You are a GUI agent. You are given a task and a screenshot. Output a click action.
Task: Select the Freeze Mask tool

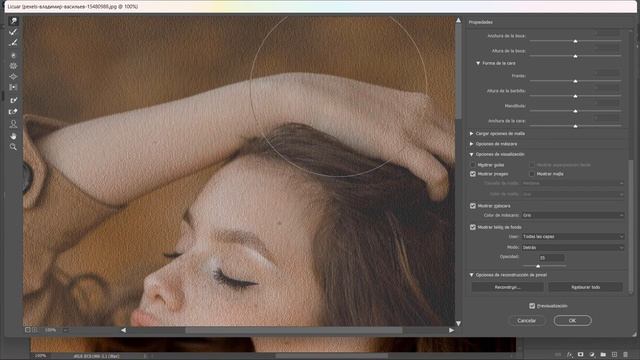[x=13, y=100]
